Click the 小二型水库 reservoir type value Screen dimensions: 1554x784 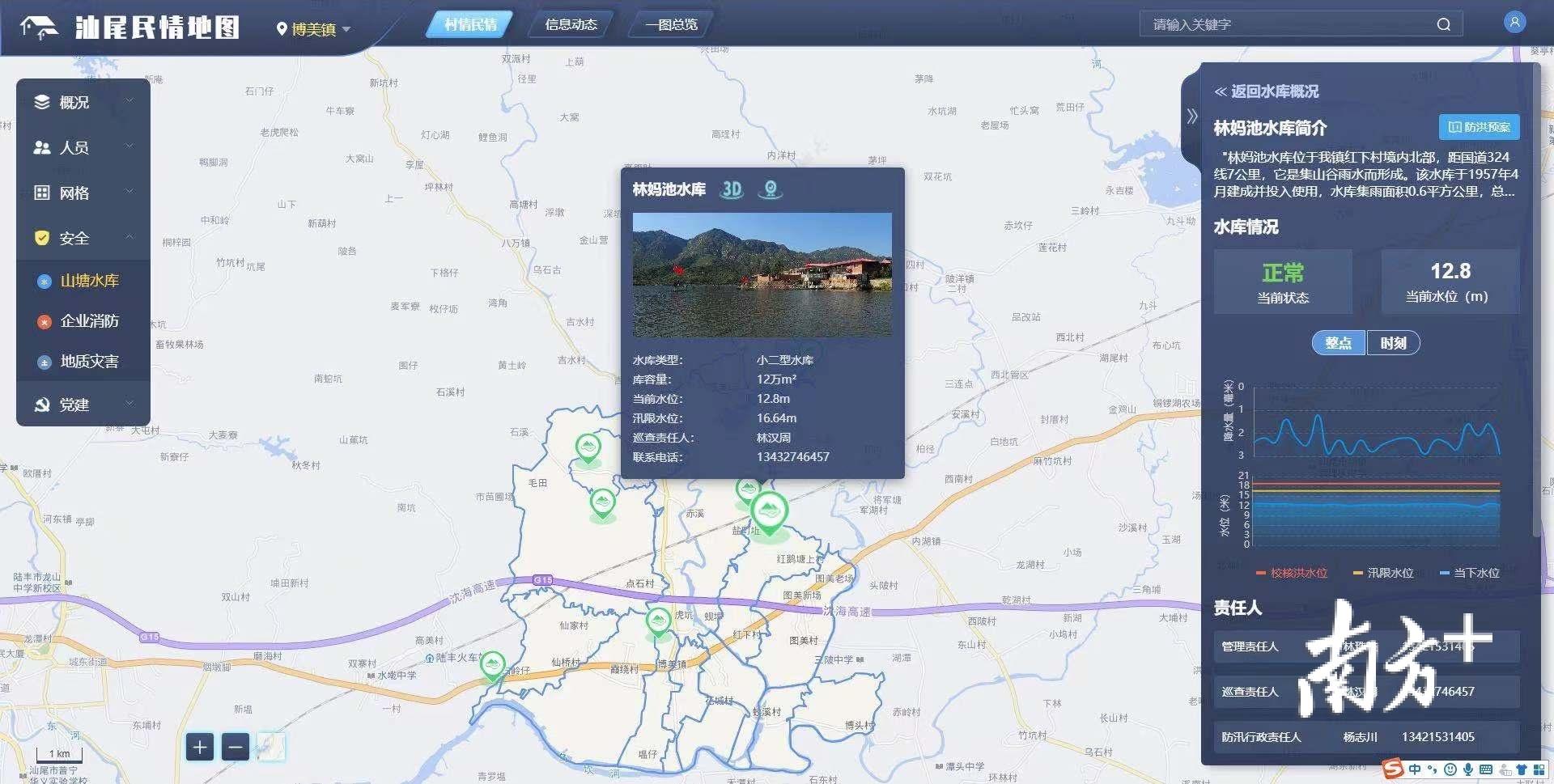[785, 360]
